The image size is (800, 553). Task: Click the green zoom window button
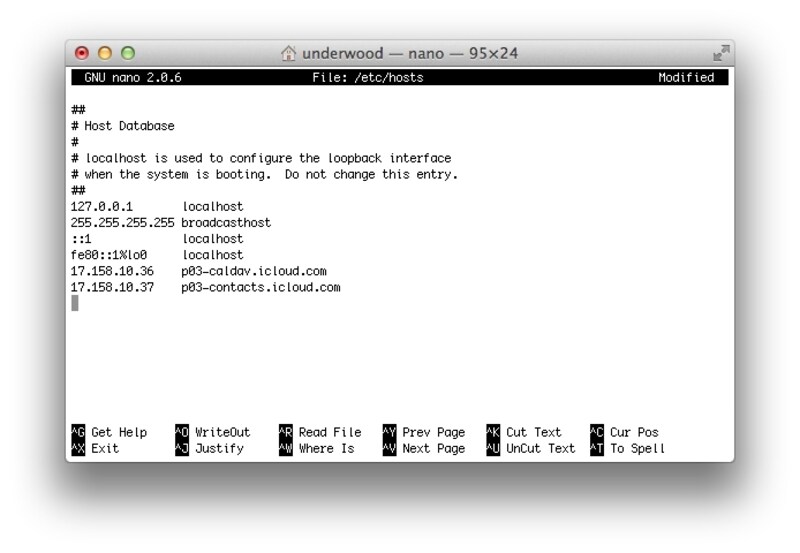pos(127,54)
